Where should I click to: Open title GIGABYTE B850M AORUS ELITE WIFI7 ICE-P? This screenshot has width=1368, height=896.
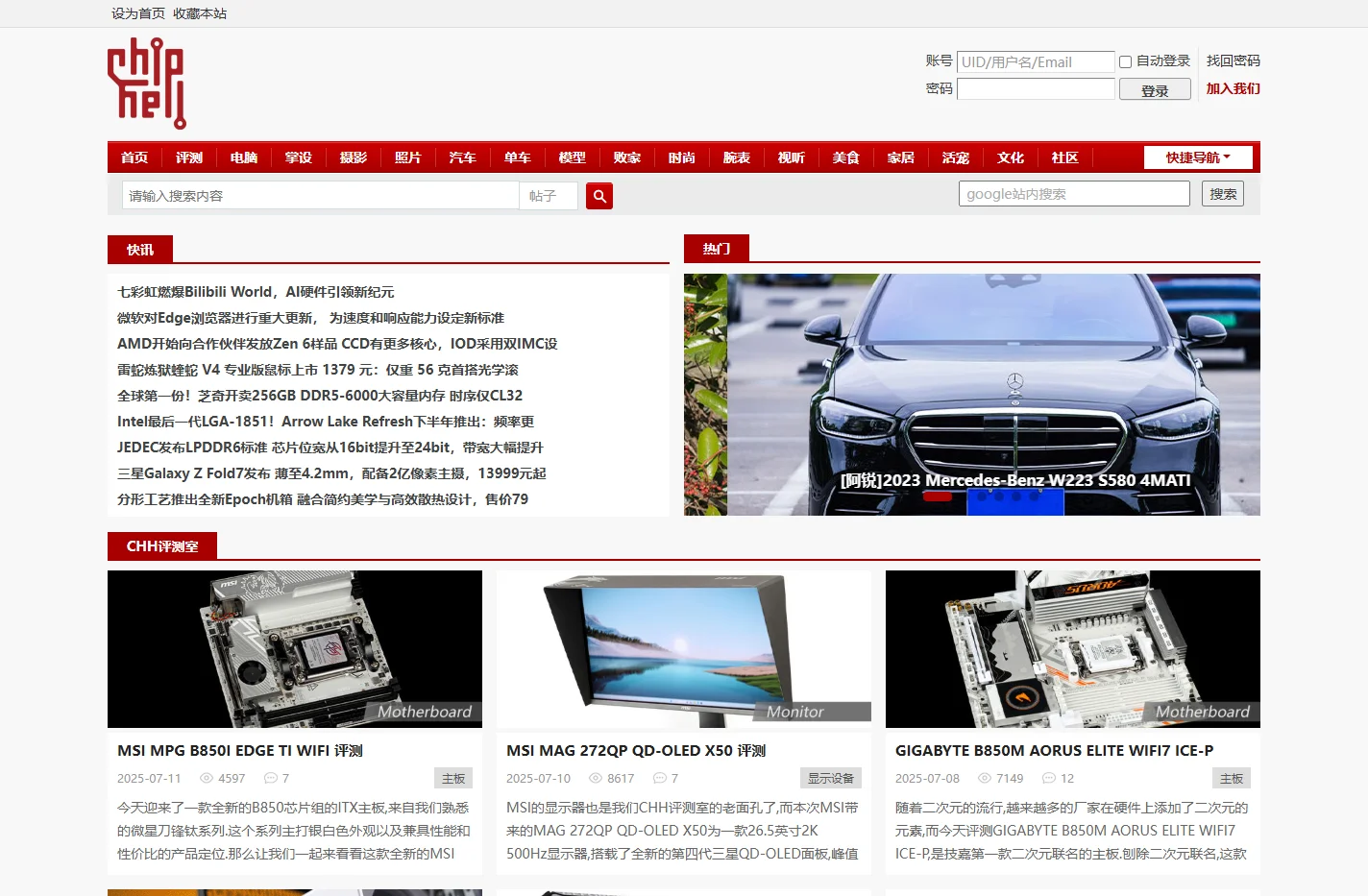pos(1055,751)
